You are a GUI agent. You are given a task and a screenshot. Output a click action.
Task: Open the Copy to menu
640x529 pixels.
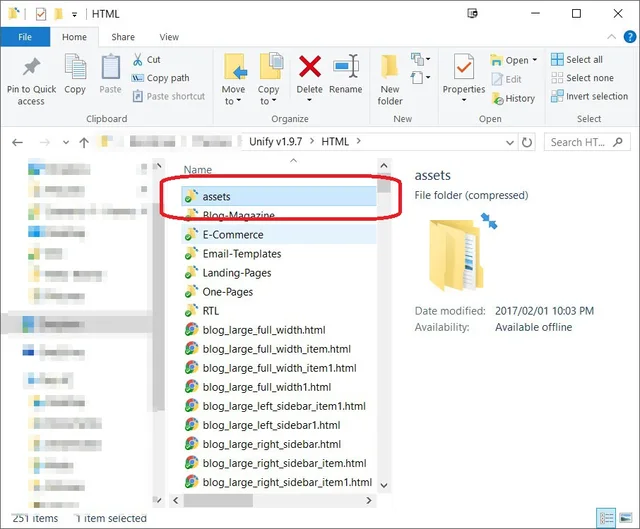click(269, 79)
